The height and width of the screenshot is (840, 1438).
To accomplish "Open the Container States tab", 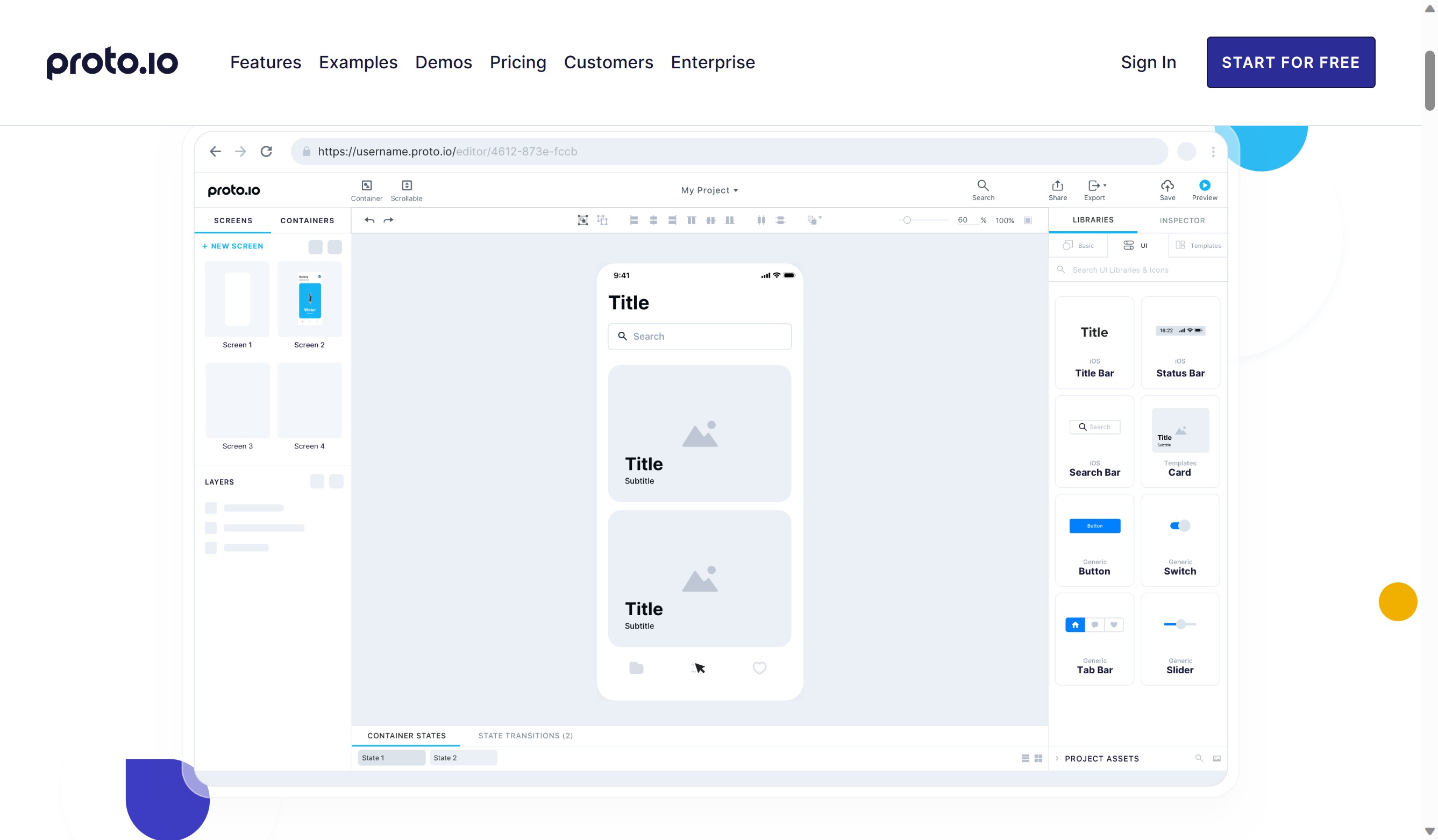I will 407,736.
